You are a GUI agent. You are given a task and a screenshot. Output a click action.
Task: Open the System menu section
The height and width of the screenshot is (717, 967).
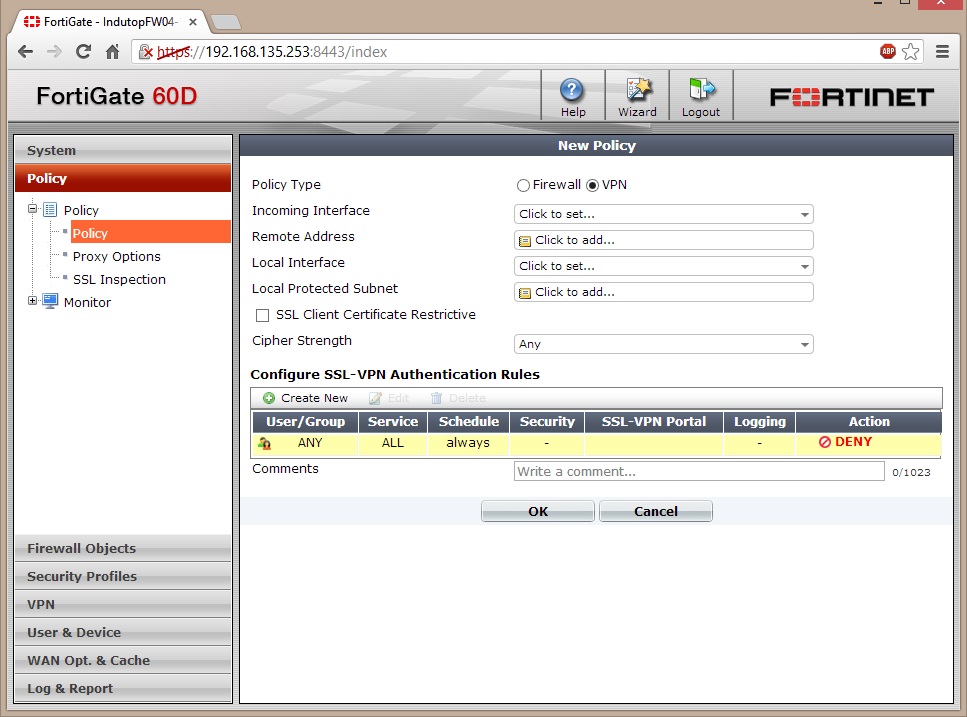tap(123, 150)
